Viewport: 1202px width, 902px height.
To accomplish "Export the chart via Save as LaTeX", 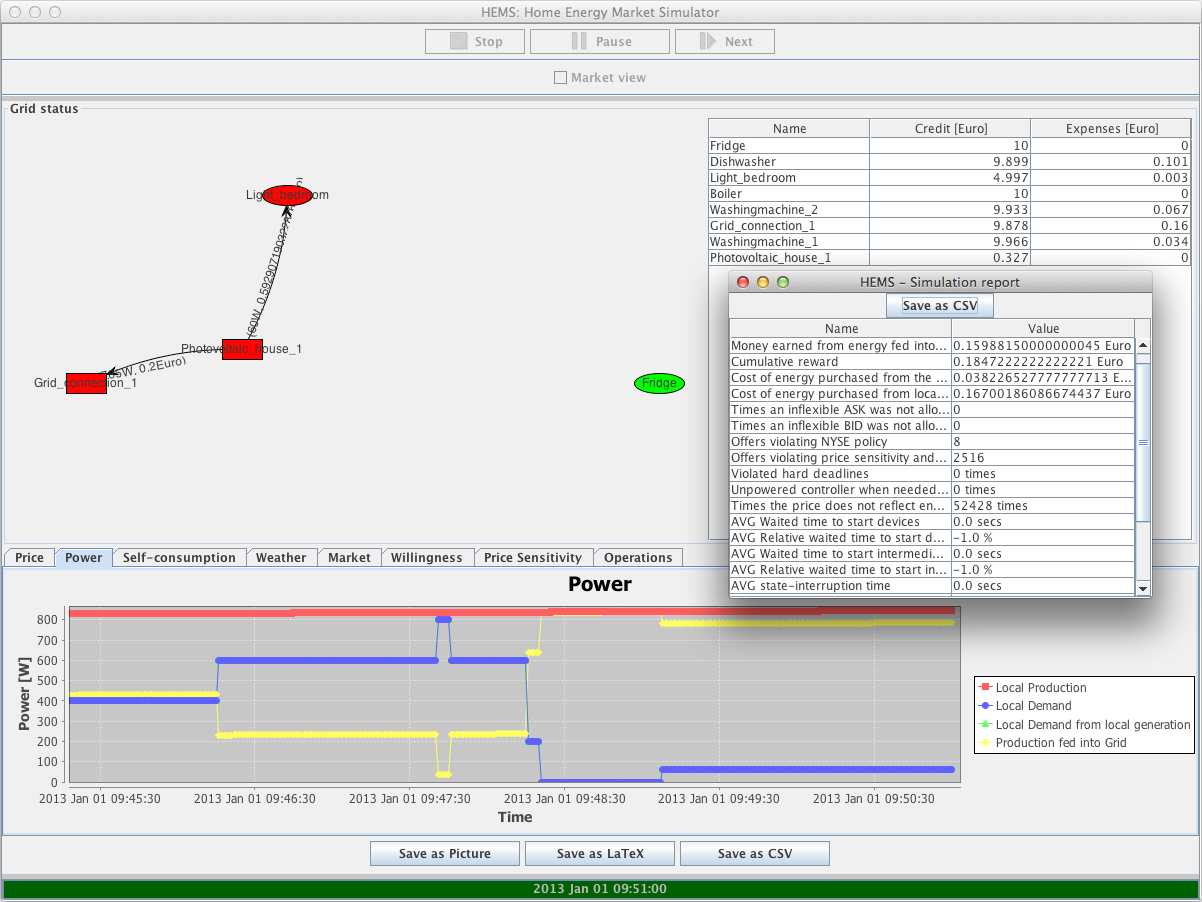I will [x=600, y=854].
